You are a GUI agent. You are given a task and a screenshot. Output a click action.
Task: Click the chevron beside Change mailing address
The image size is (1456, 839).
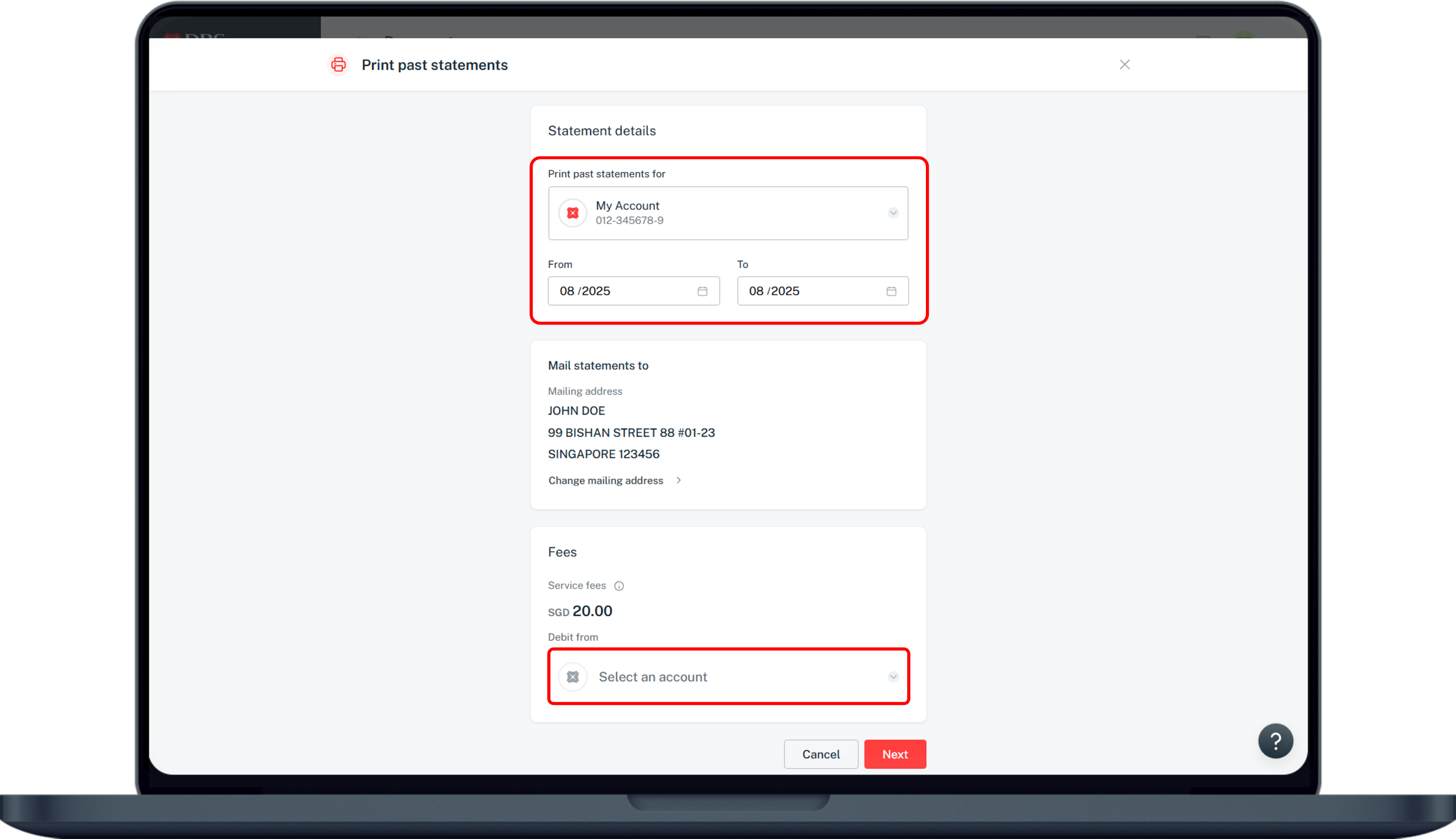click(x=678, y=480)
